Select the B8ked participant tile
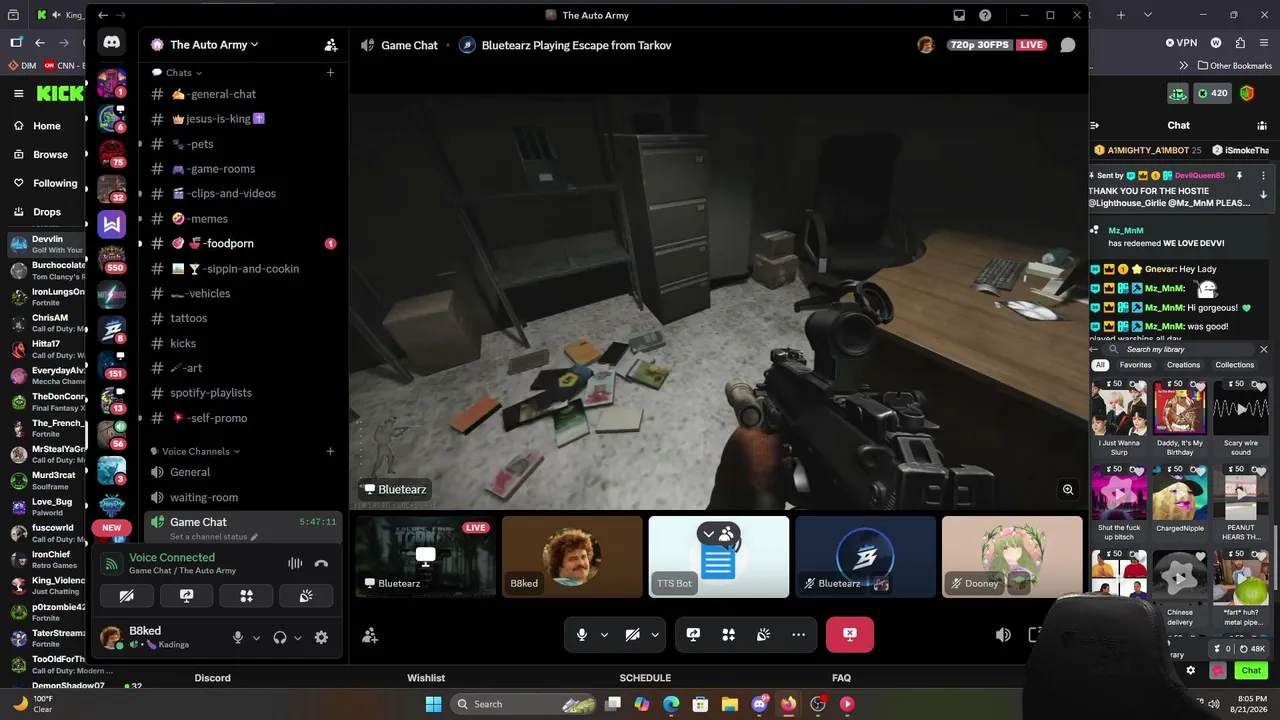 pos(572,557)
